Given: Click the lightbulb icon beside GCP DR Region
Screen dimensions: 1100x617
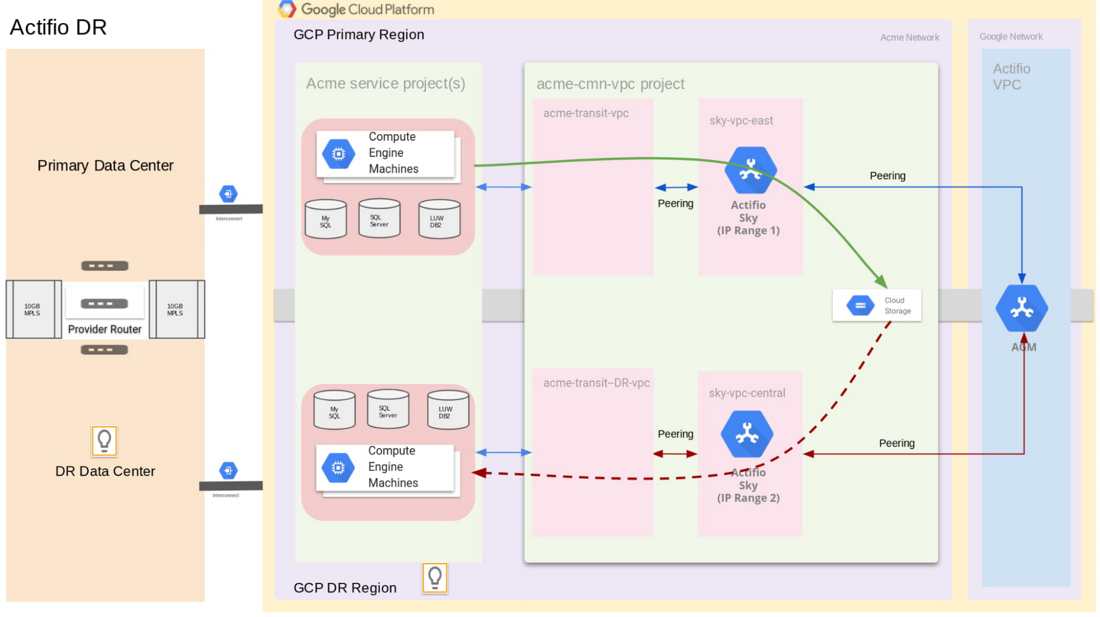Looking at the screenshot, I should pyautogui.click(x=435, y=578).
